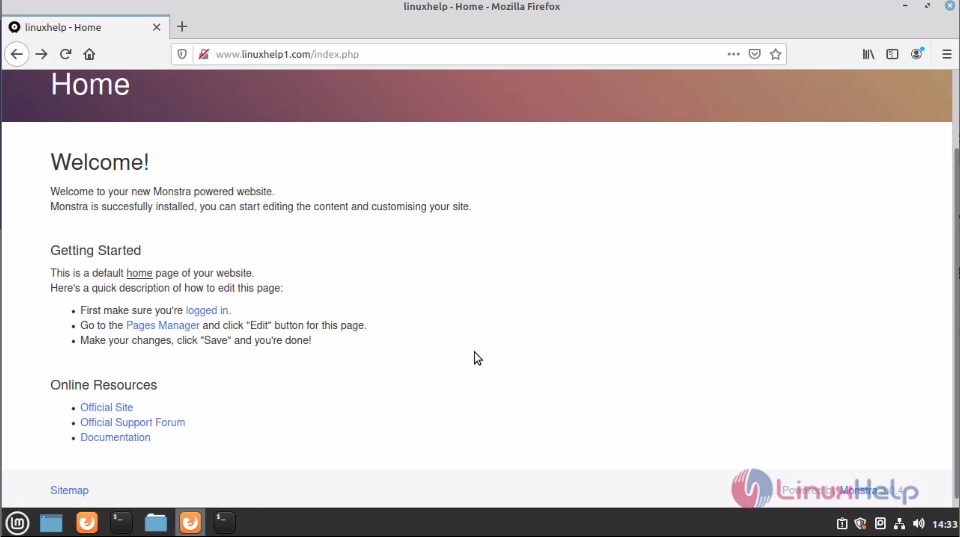Open the security shield tray icon
This screenshot has height=537, width=960.
coord(860,524)
